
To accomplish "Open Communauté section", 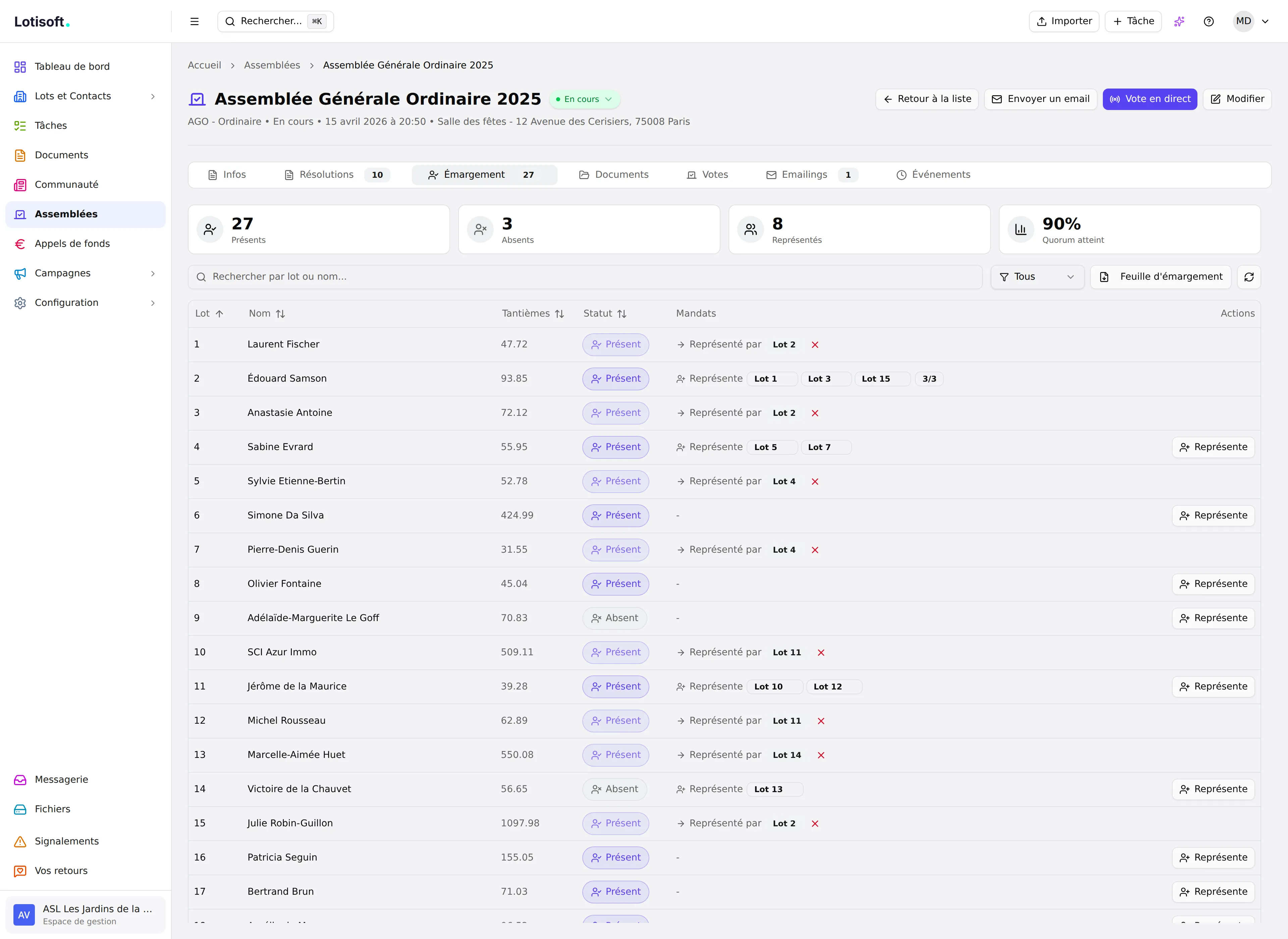I will 85,185.
